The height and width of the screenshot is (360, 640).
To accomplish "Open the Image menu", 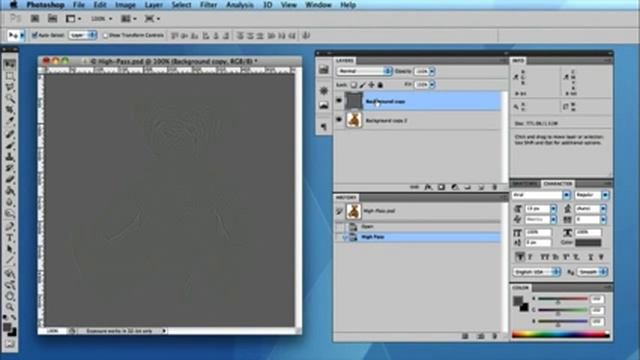I will 125,5.
